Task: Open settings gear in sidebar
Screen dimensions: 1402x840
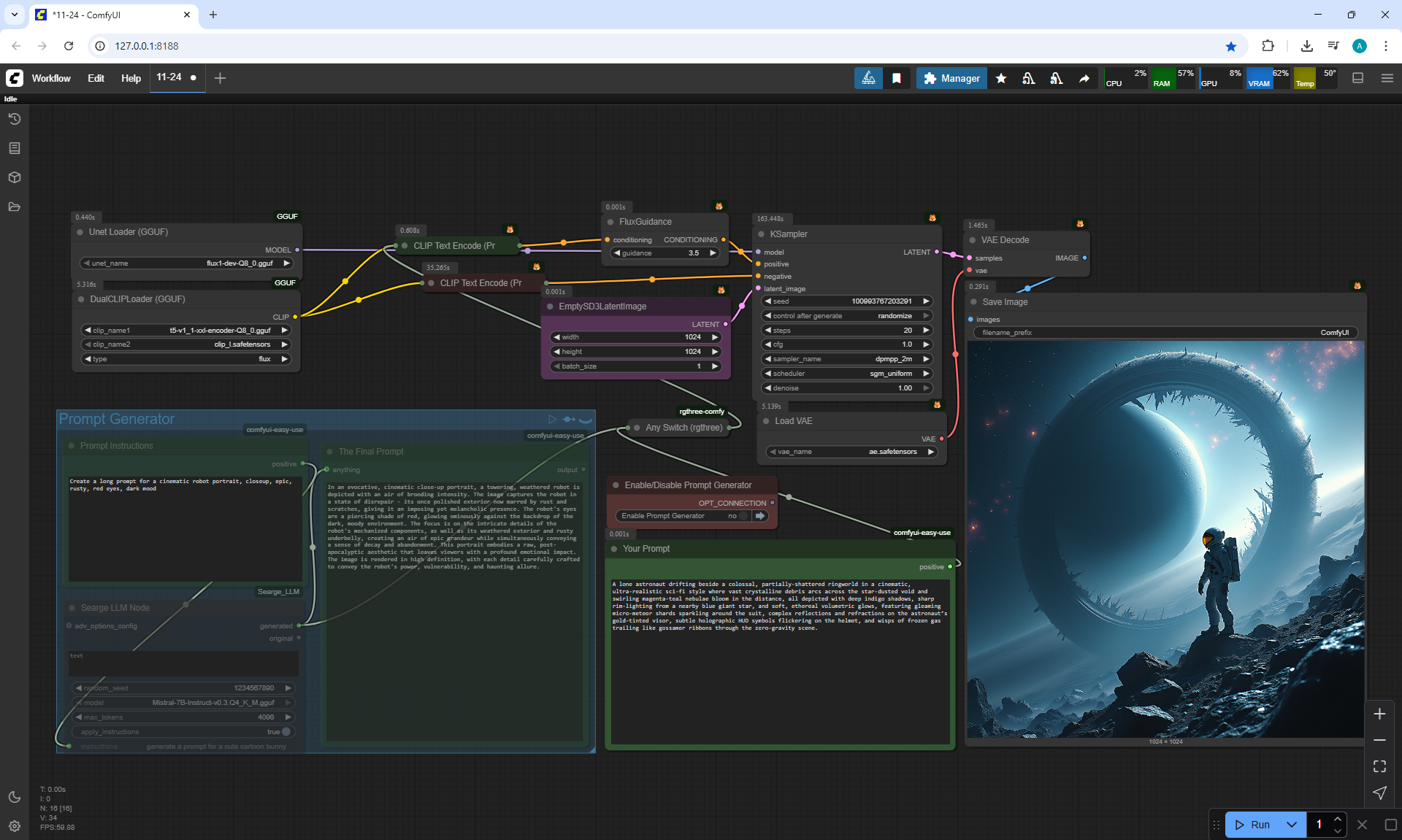Action: click(x=15, y=826)
